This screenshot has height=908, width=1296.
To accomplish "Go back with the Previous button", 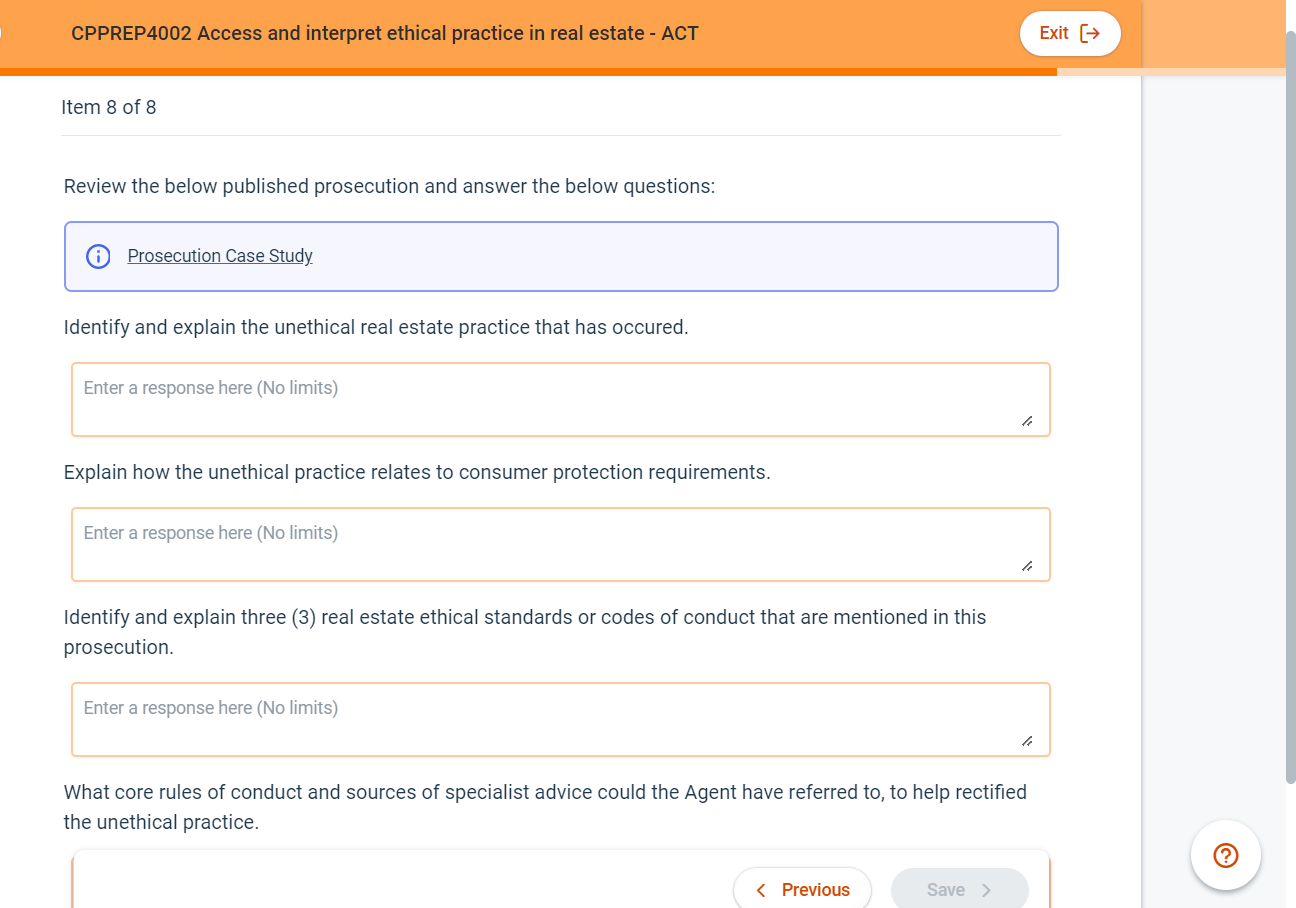I will [x=802, y=890].
